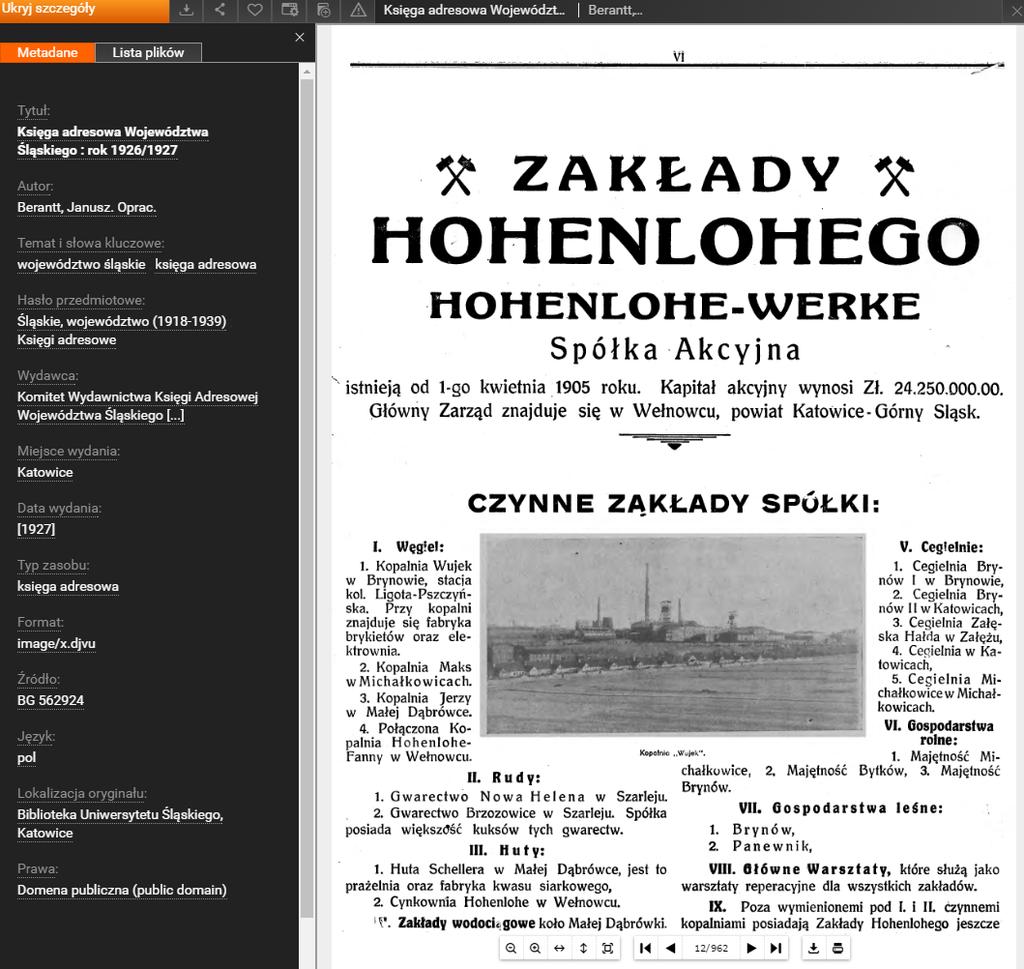Click language value pol
This screenshot has width=1024, height=969.
(x=26, y=758)
